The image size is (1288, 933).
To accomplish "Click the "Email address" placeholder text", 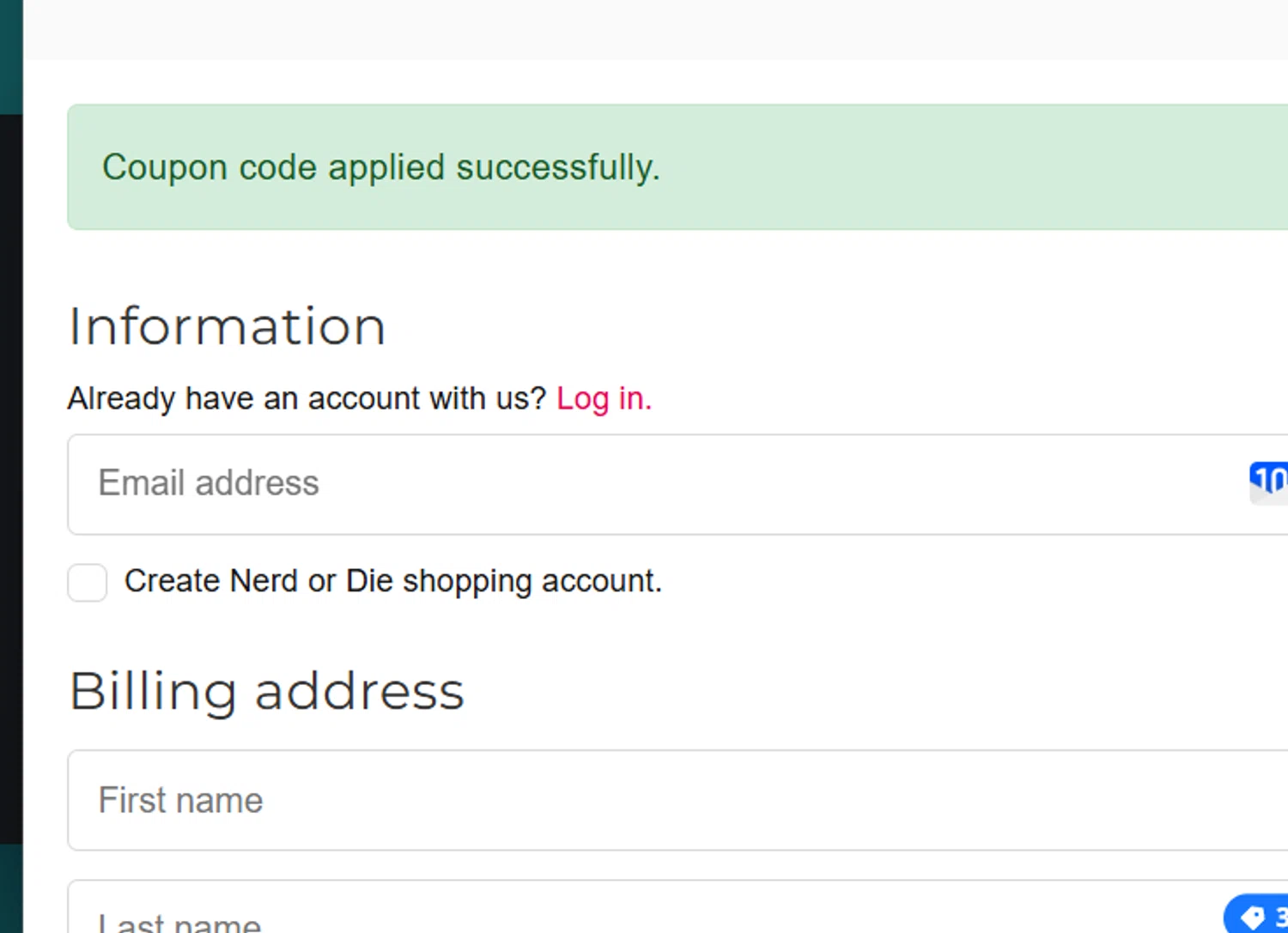I will point(209,482).
